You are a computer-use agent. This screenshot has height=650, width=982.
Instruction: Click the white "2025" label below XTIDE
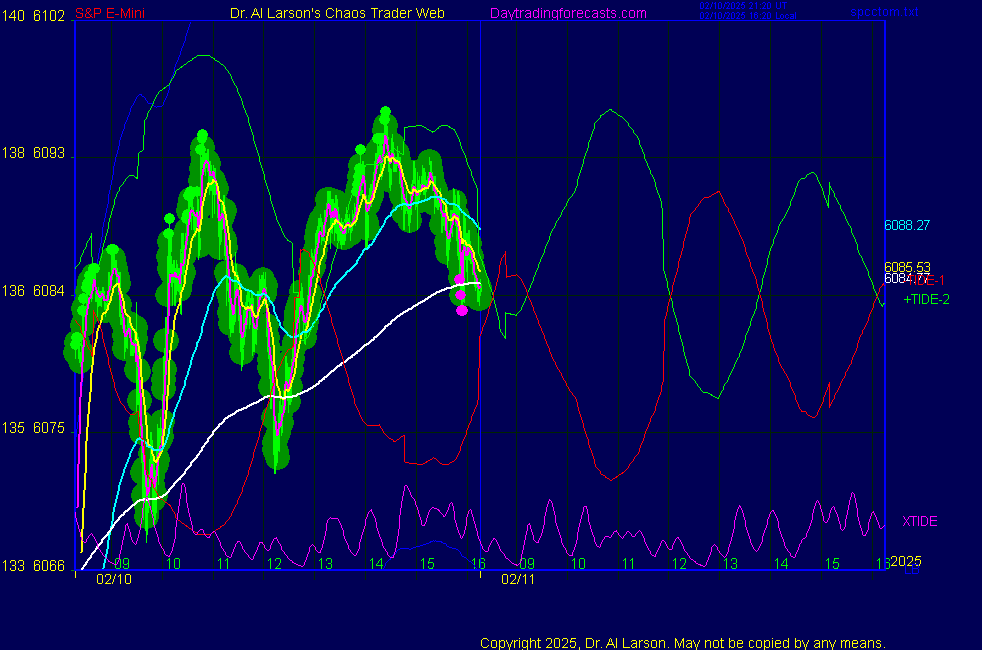coord(906,561)
